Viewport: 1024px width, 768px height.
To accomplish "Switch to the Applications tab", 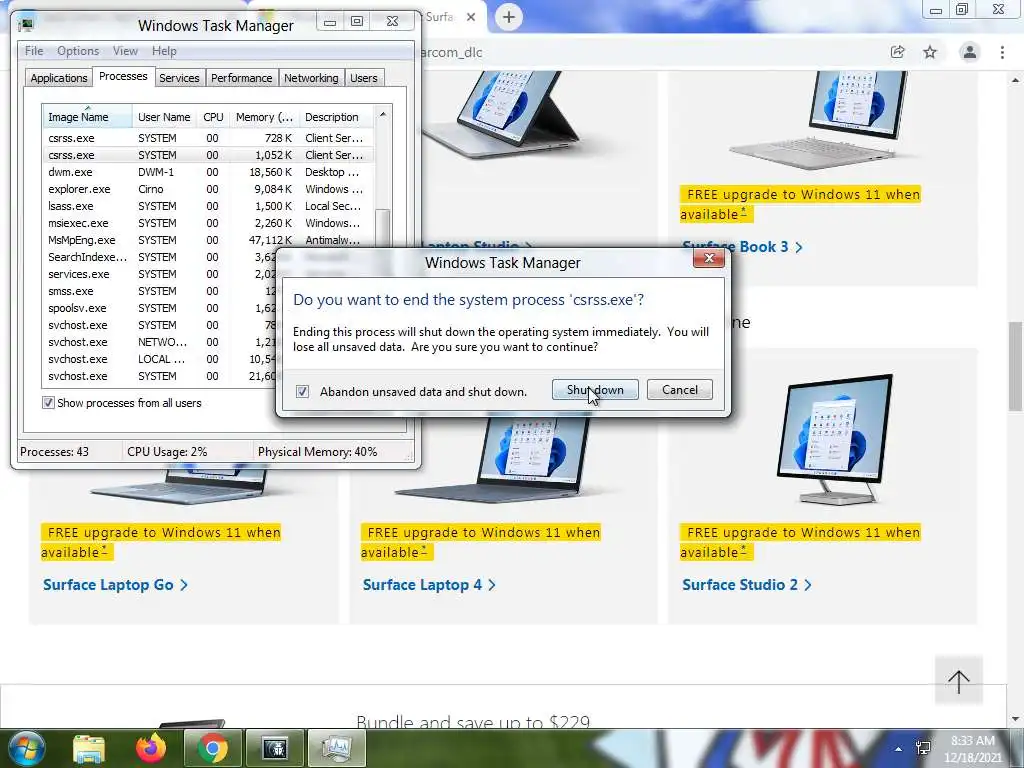I will pyautogui.click(x=58, y=78).
